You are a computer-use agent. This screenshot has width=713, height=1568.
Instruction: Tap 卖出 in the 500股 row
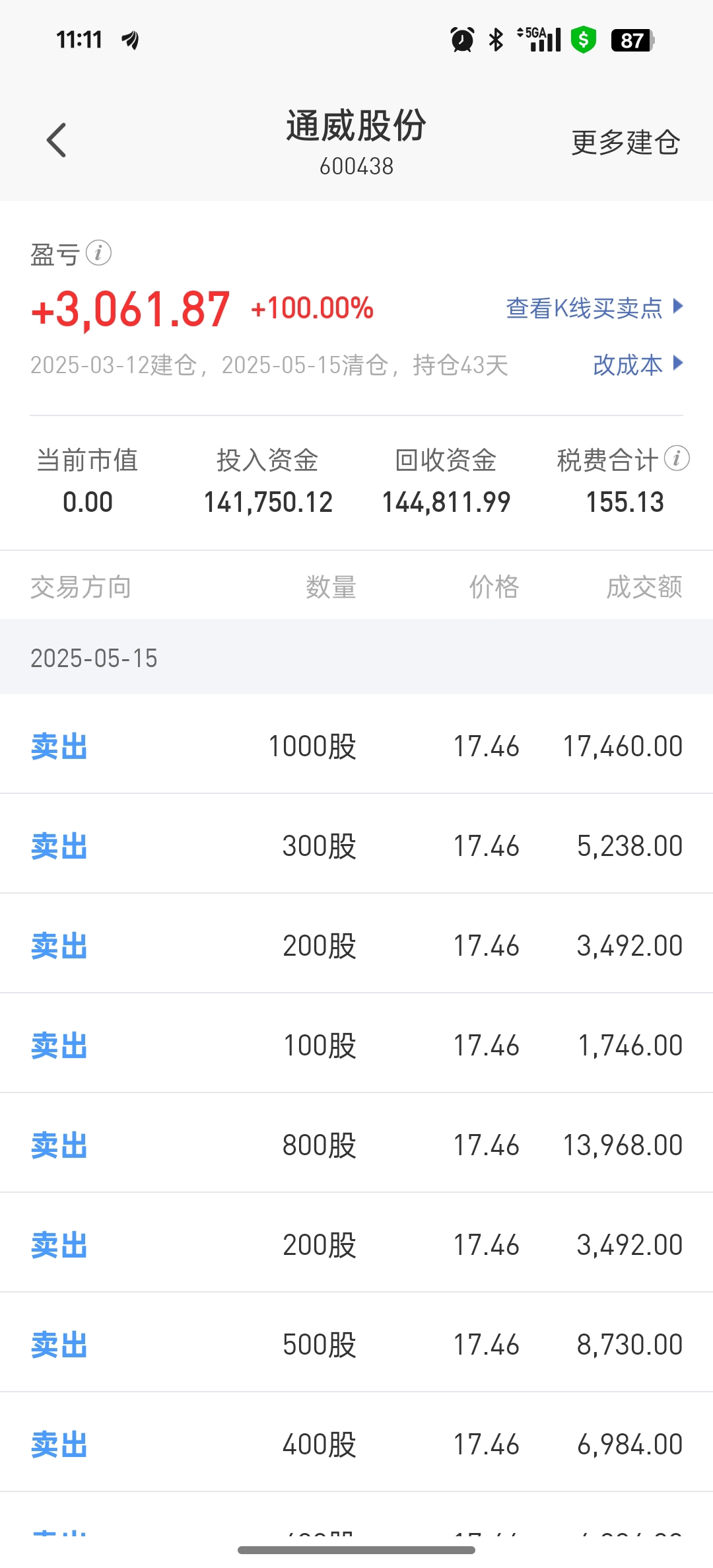click(x=59, y=1345)
